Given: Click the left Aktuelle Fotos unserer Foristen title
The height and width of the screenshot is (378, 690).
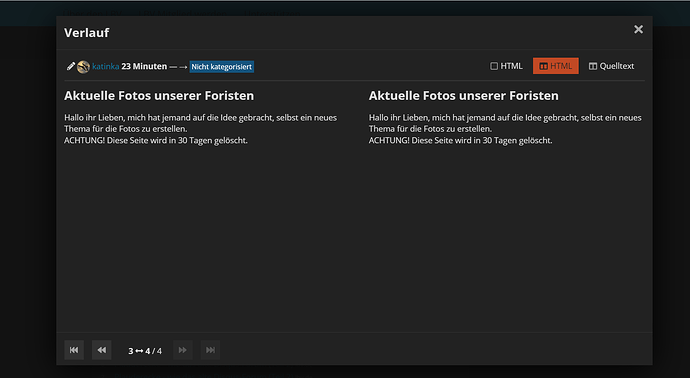Looking at the screenshot, I should [x=159, y=95].
